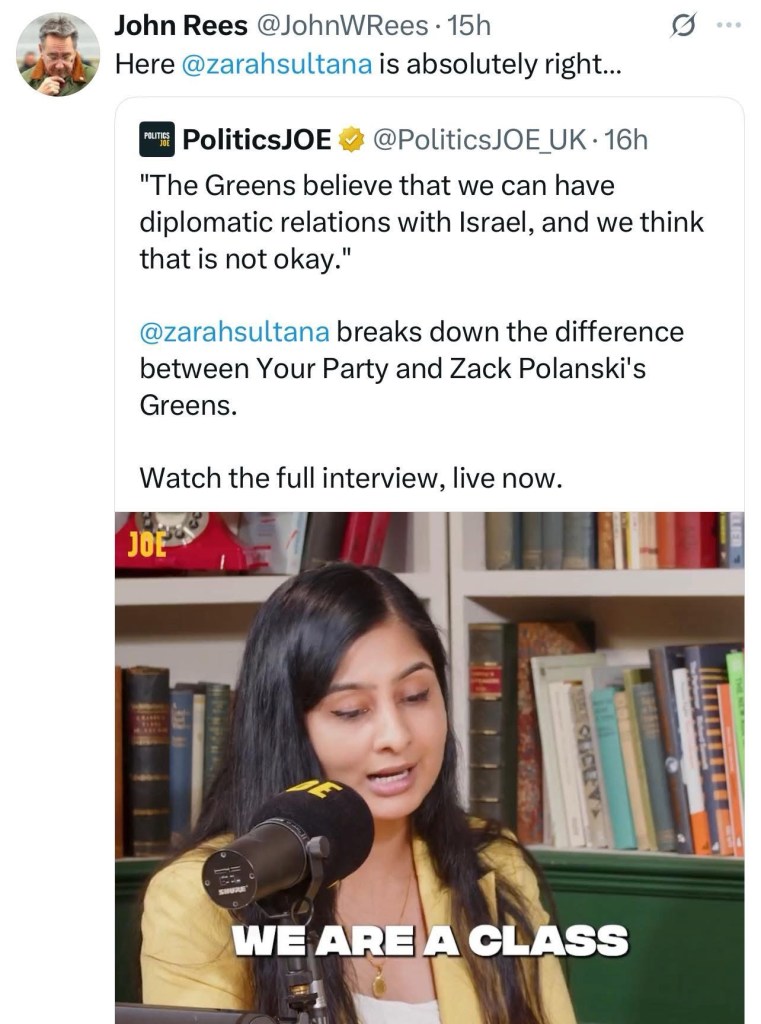The height and width of the screenshot is (1024, 761).
Task: Click @zarahsultana in the quoted post
Action: 234,332
